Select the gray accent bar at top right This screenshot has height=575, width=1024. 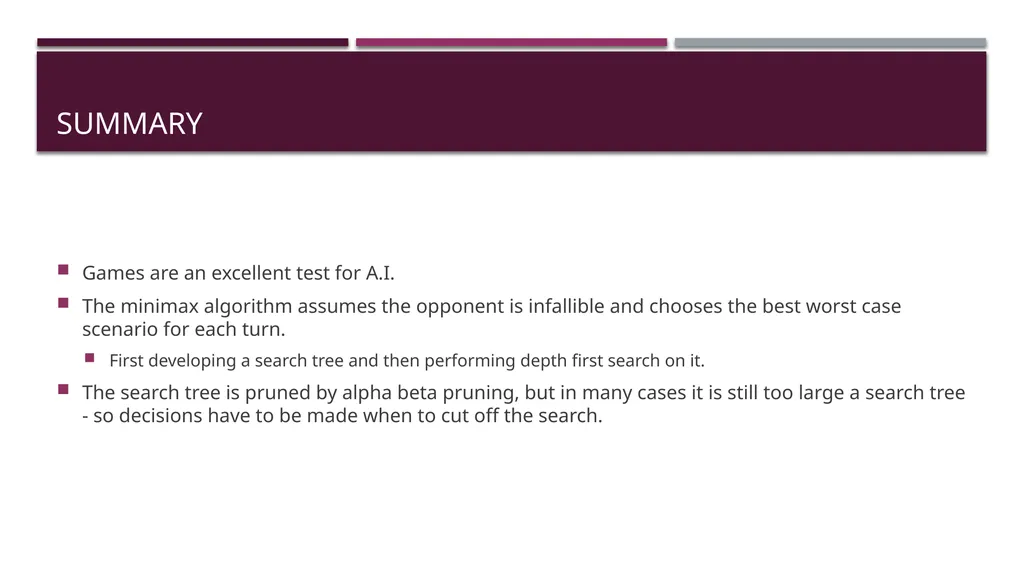[830, 42]
